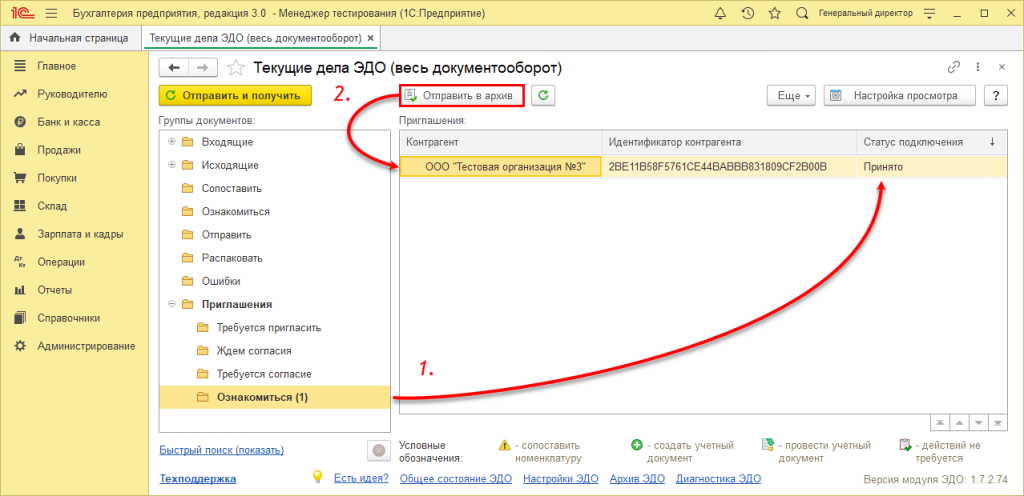Select the Сопоставить folder
Screen dimensions: 1024x496
tap(232, 189)
